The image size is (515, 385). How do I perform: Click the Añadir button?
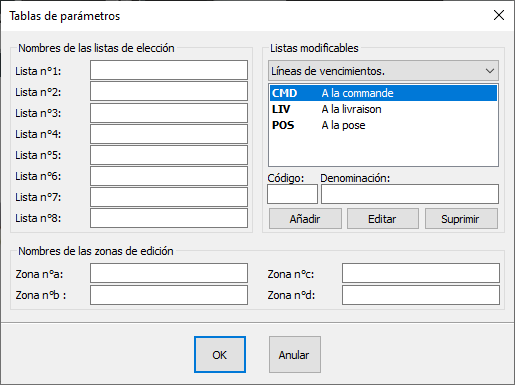coord(305,219)
